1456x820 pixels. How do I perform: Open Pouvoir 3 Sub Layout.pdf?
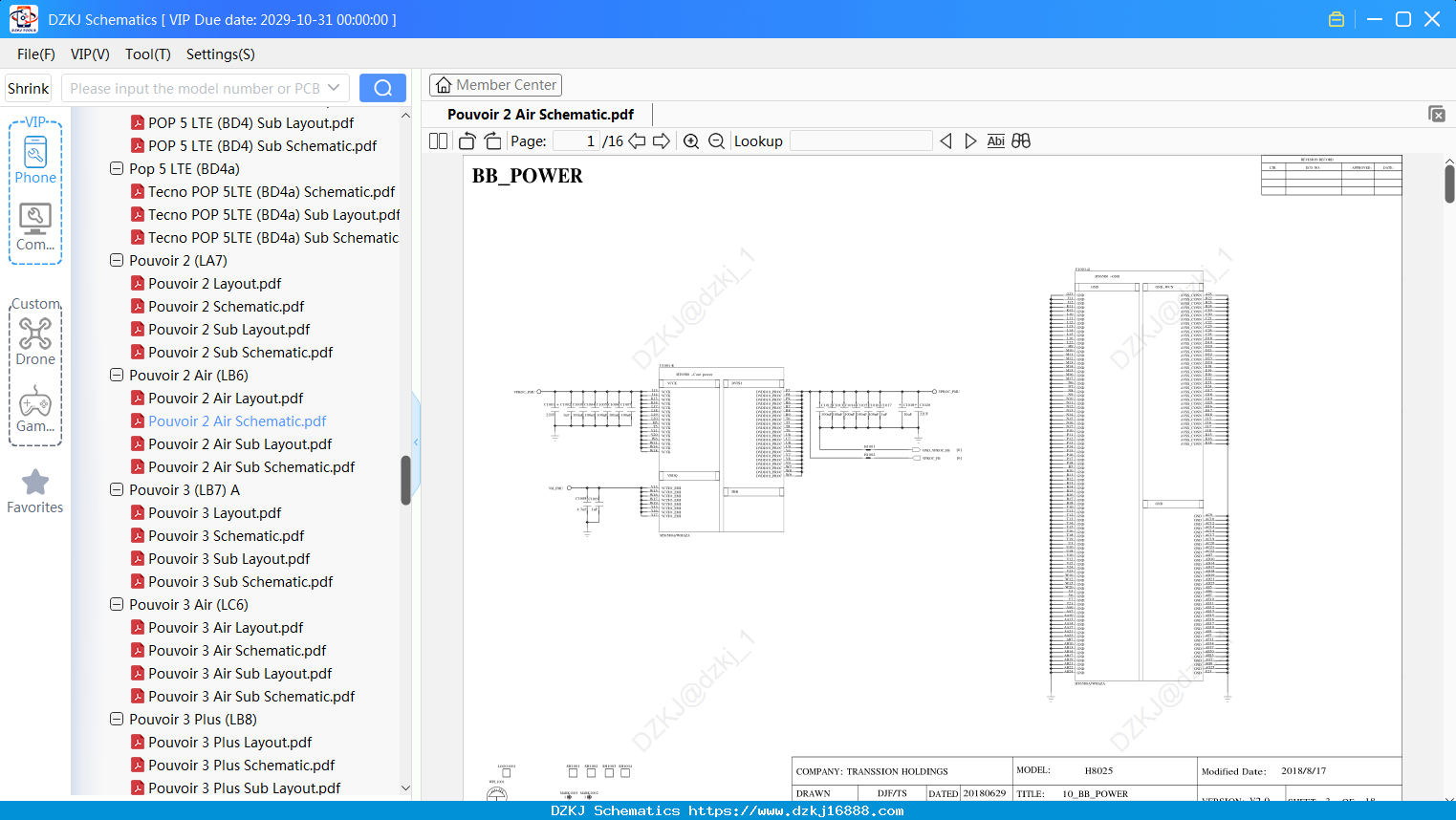(x=228, y=558)
